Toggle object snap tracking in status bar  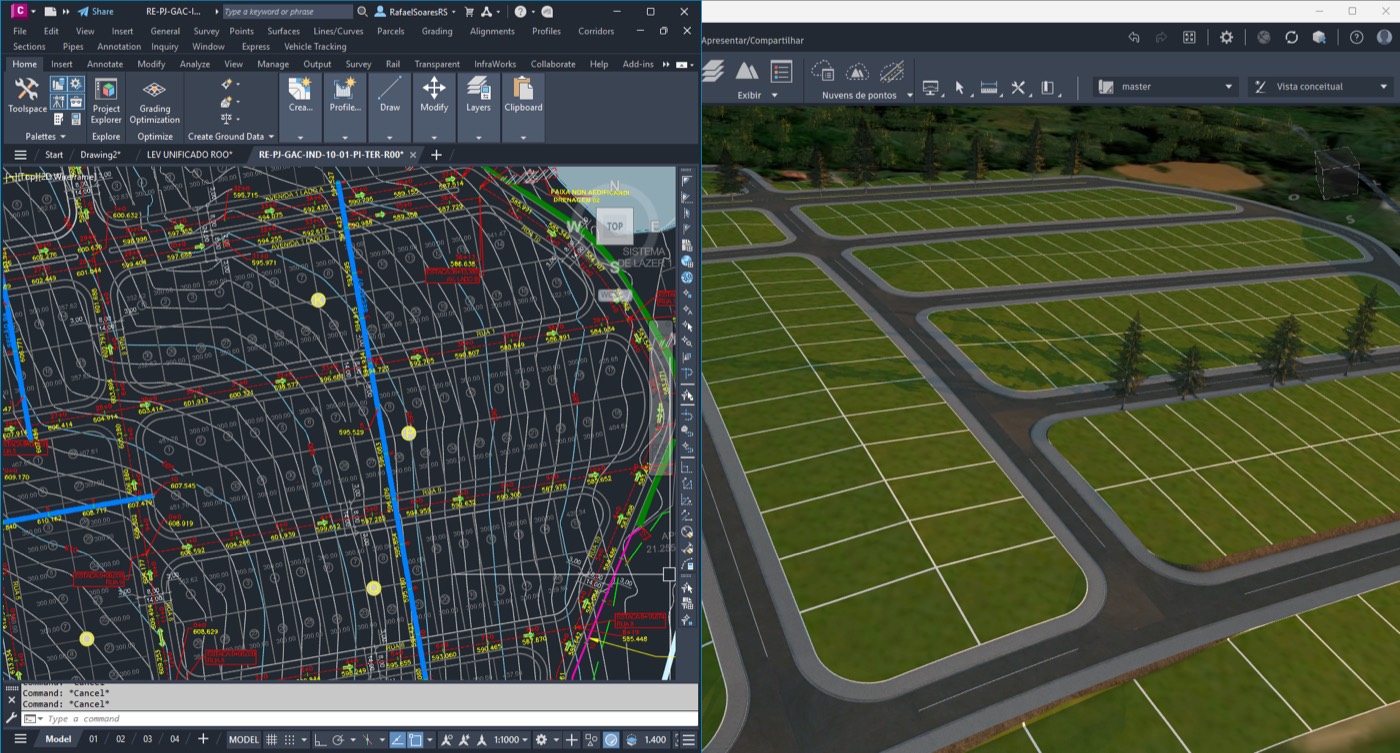[397, 740]
